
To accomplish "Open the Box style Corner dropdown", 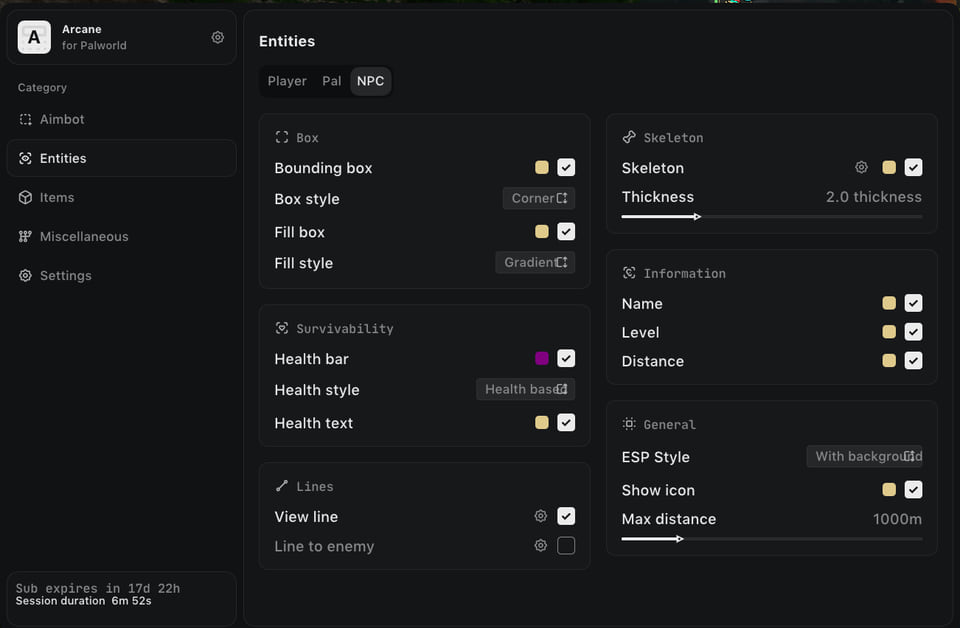I will [539, 198].
